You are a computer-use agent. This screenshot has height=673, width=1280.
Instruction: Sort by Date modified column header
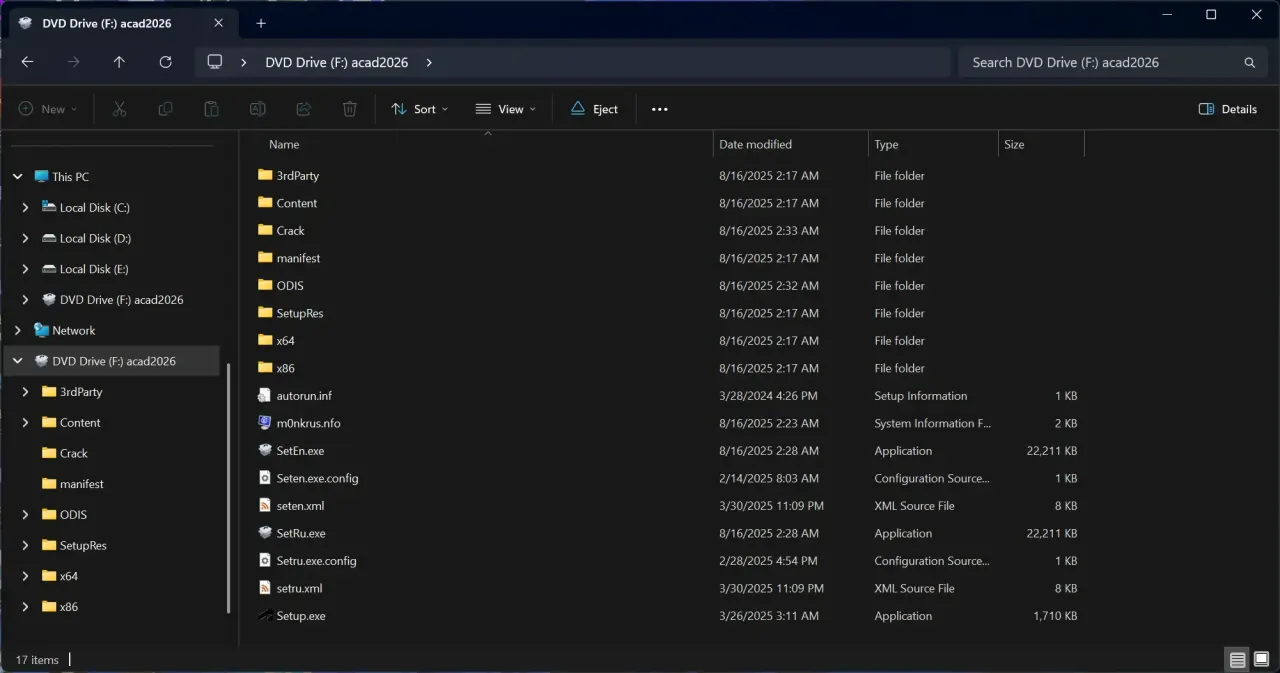755,145
